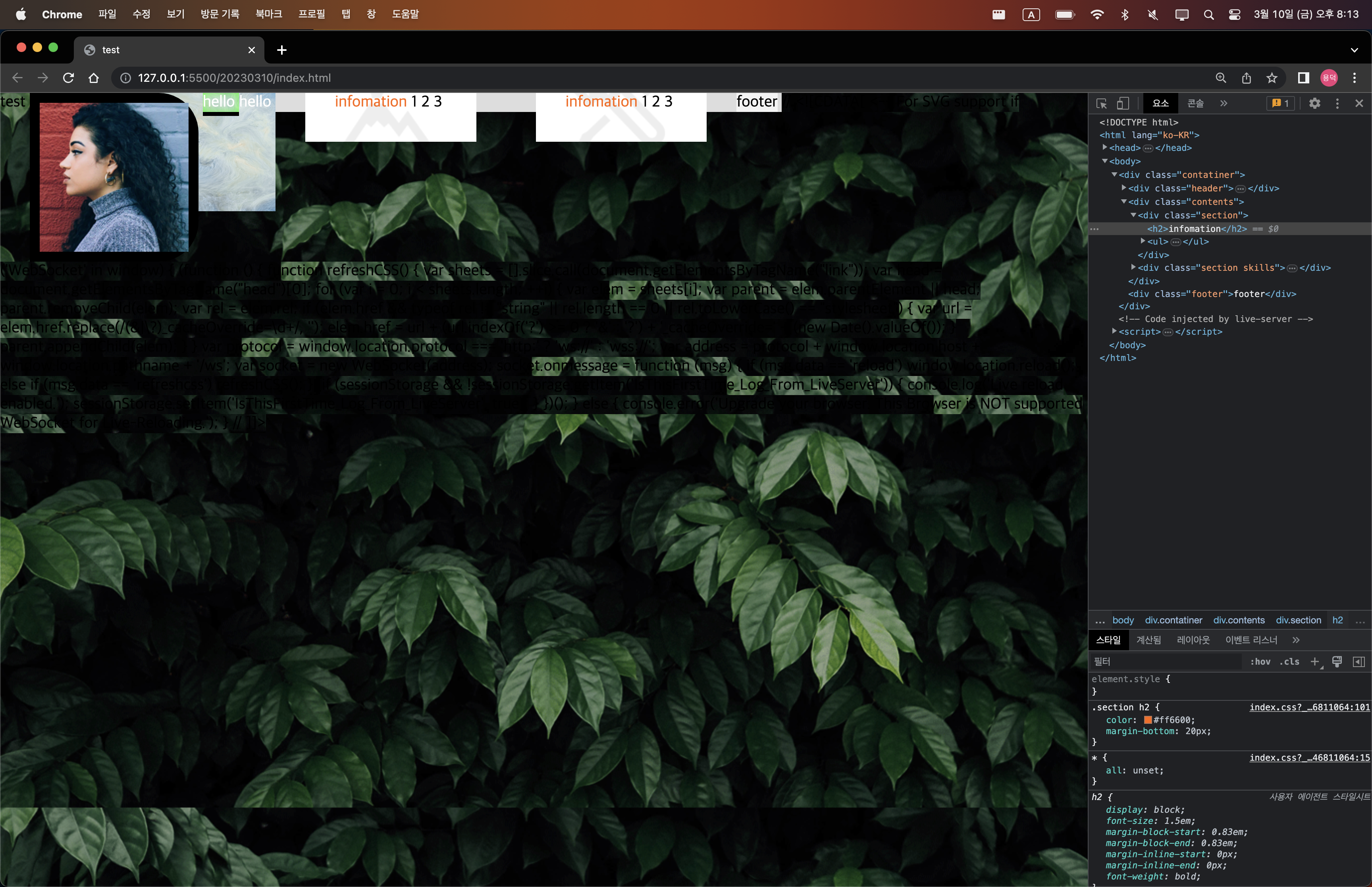1372x887 pixels.
Task: Collapse the div class section node
Action: tap(1133, 216)
